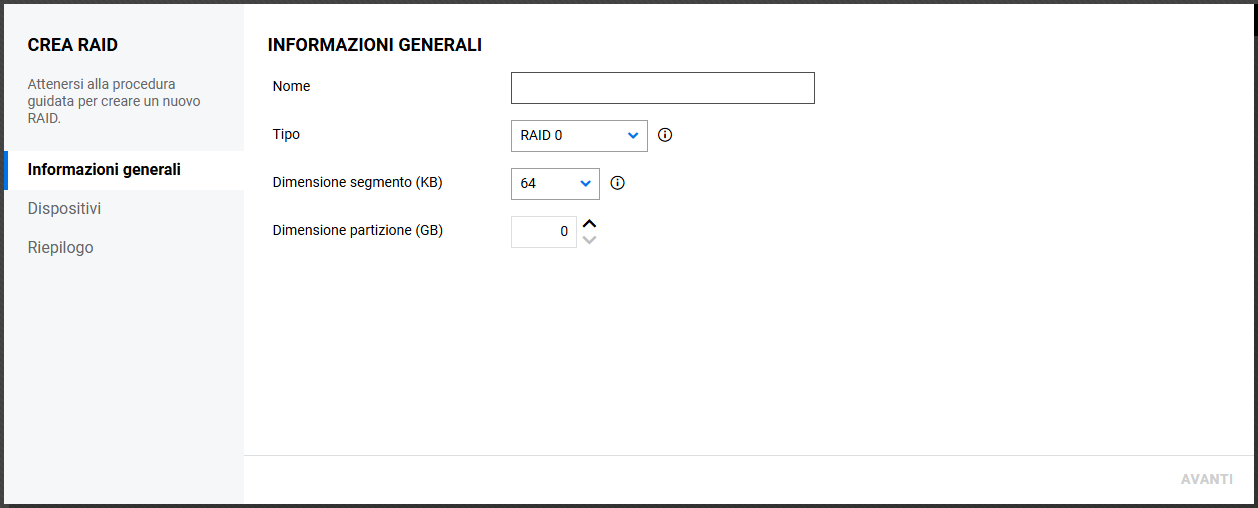The width and height of the screenshot is (1258, 508).
Task: Click the partition size number field
Action: (543, 232)
